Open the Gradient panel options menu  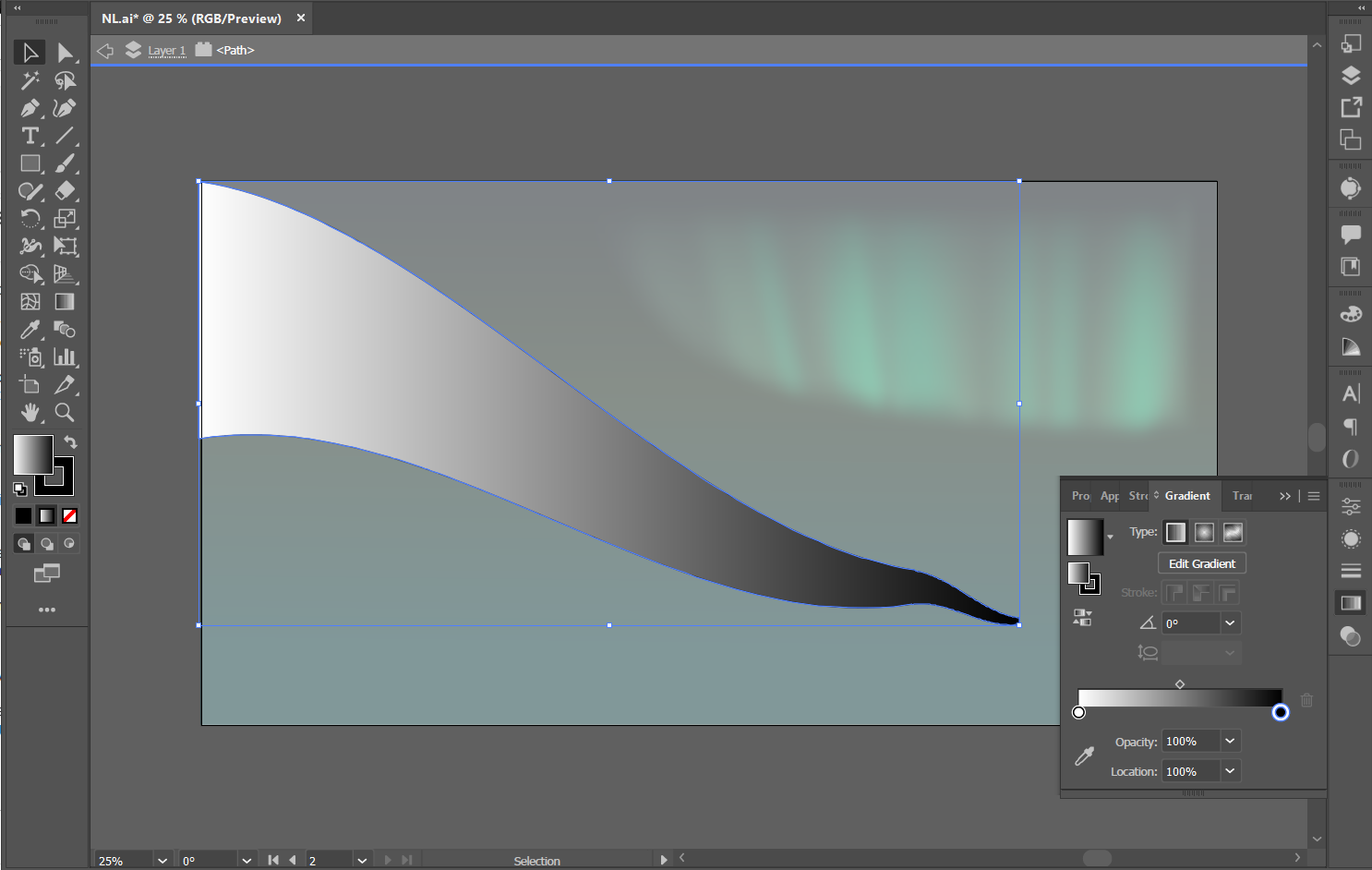pos(1314,496)
